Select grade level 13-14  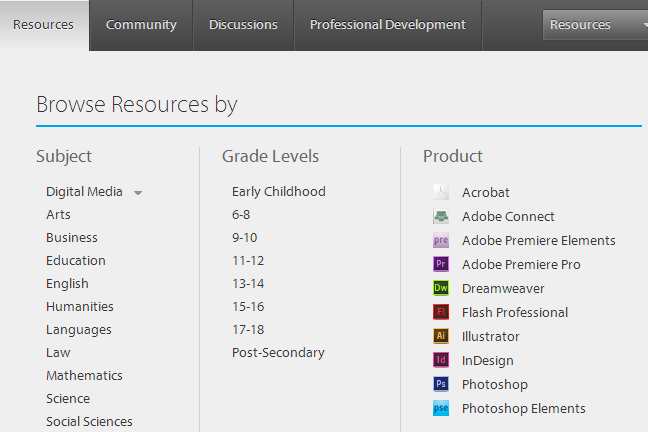click(x=248, y=284)
